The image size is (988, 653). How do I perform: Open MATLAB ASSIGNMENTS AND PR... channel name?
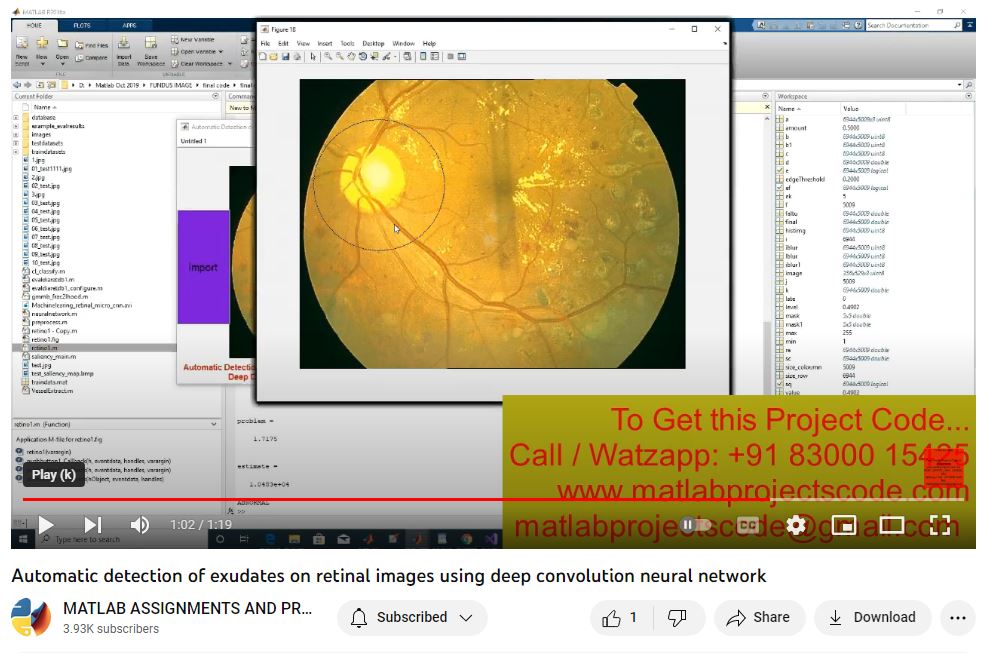coord(187,608)
